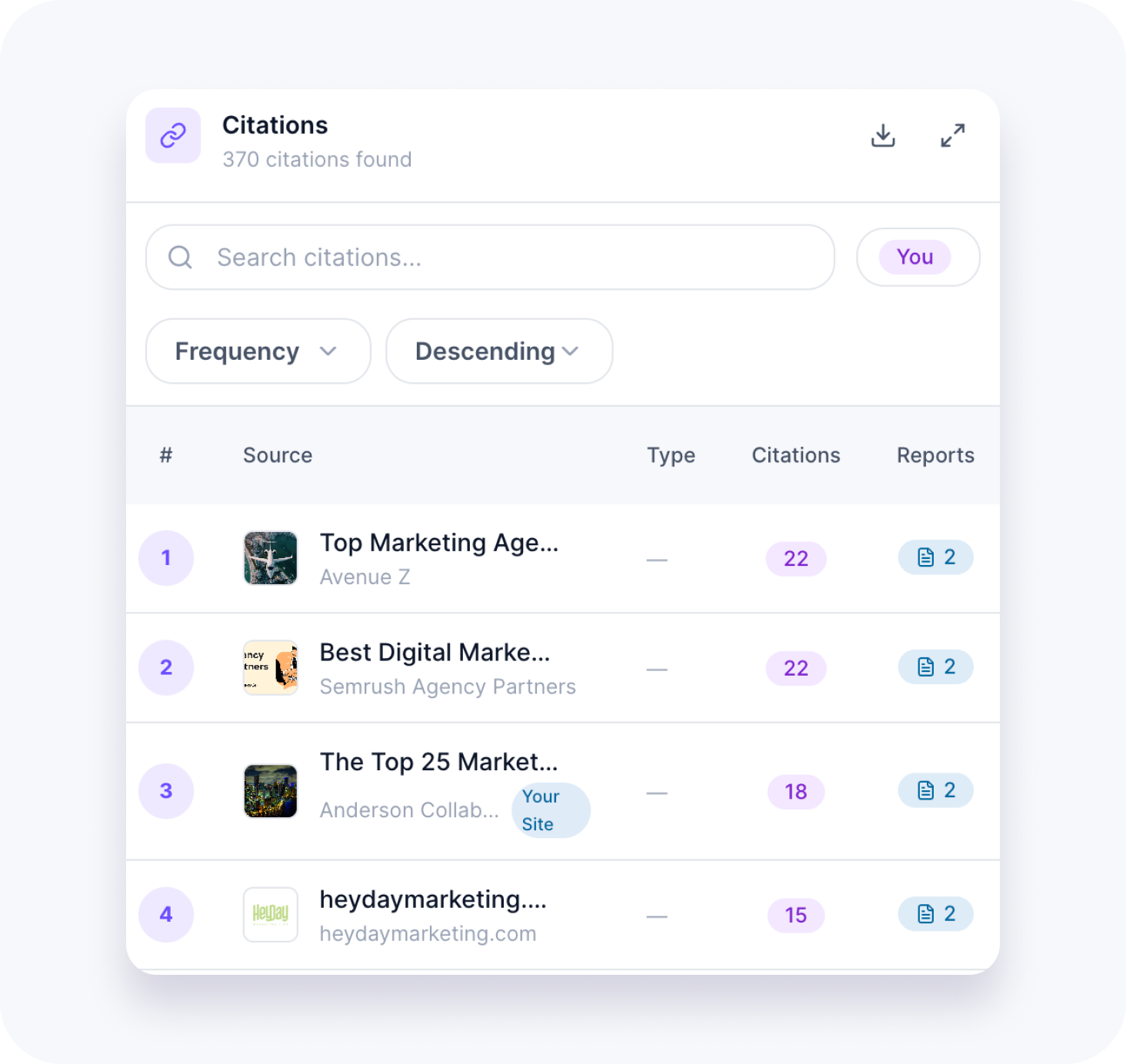Viewport: 1126px width, 1064px height.
Task: Expand the Citations panel to fullscreen
Action: coord(952,135)
